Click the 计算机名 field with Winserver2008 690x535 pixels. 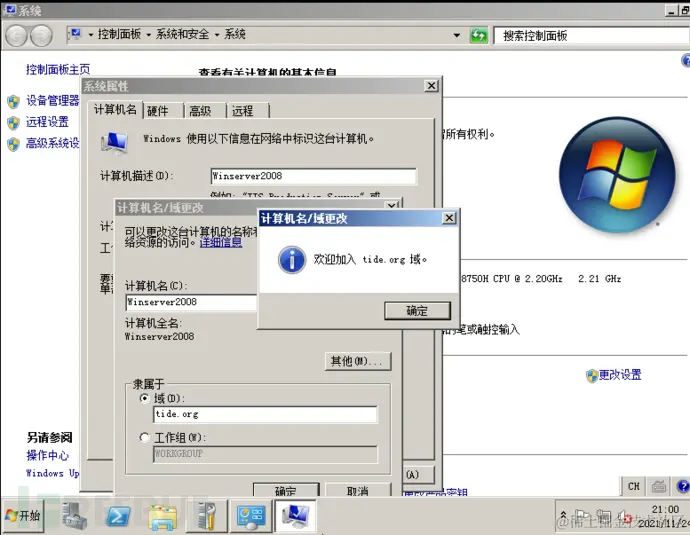(191, 302)
